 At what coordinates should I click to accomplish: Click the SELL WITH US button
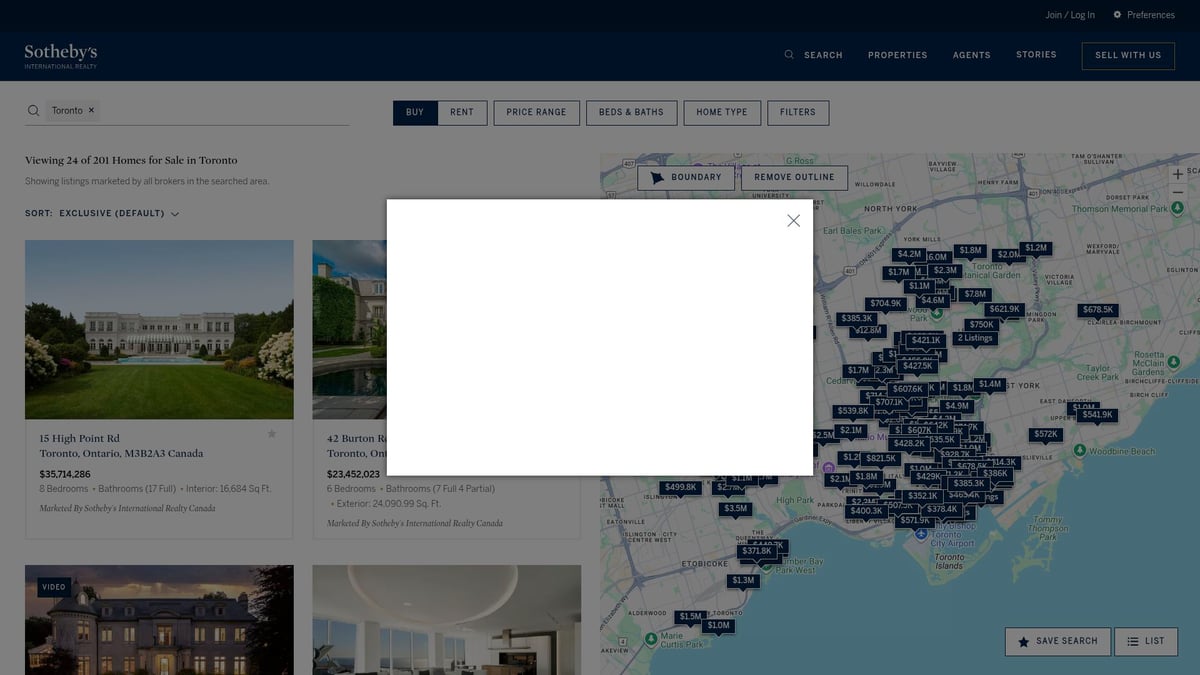pyautogui.click(x=1128, y=55)
